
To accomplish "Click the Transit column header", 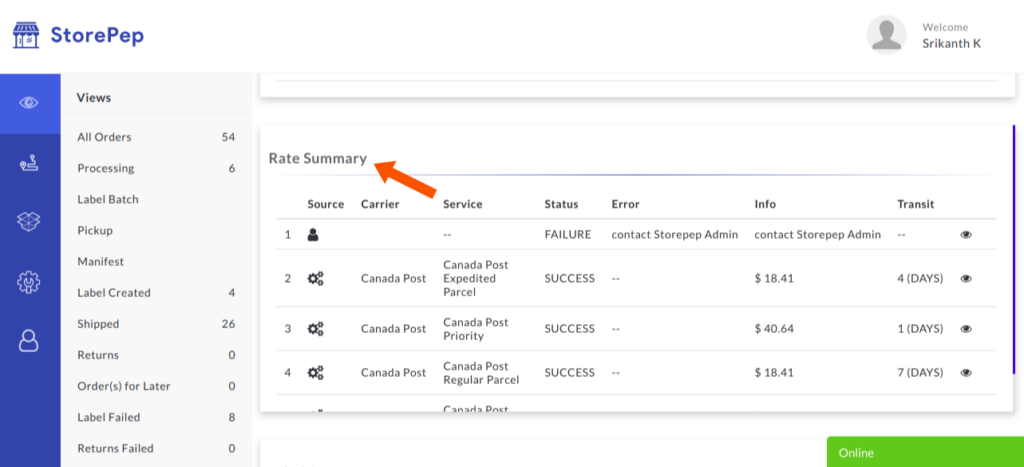I will (916, 204).
